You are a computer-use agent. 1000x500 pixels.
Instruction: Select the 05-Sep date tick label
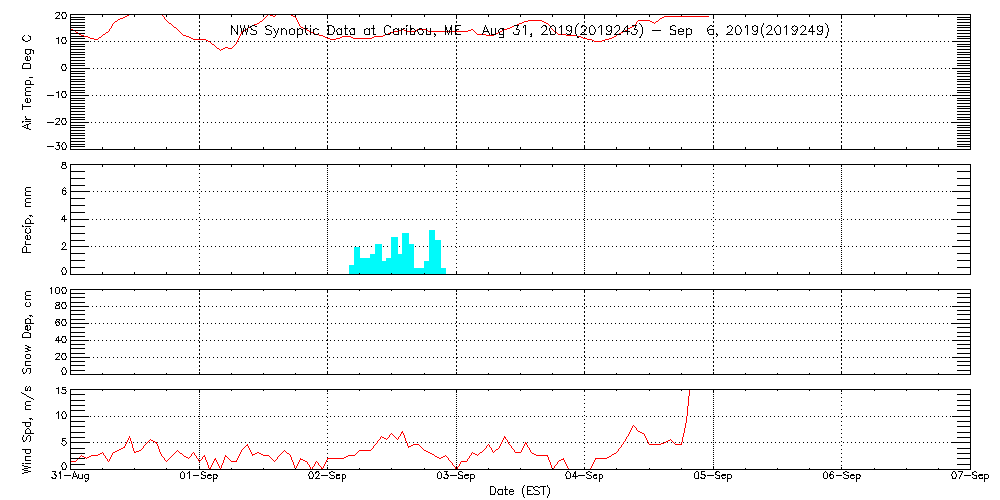pyautogui.click(x=713, y=479)
